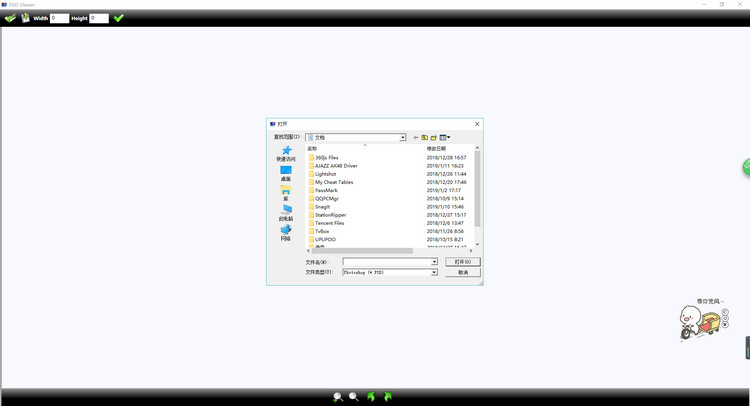This screenshot has width=750, height=406.
Task: Click the create new folder icon
Action: 433,138
